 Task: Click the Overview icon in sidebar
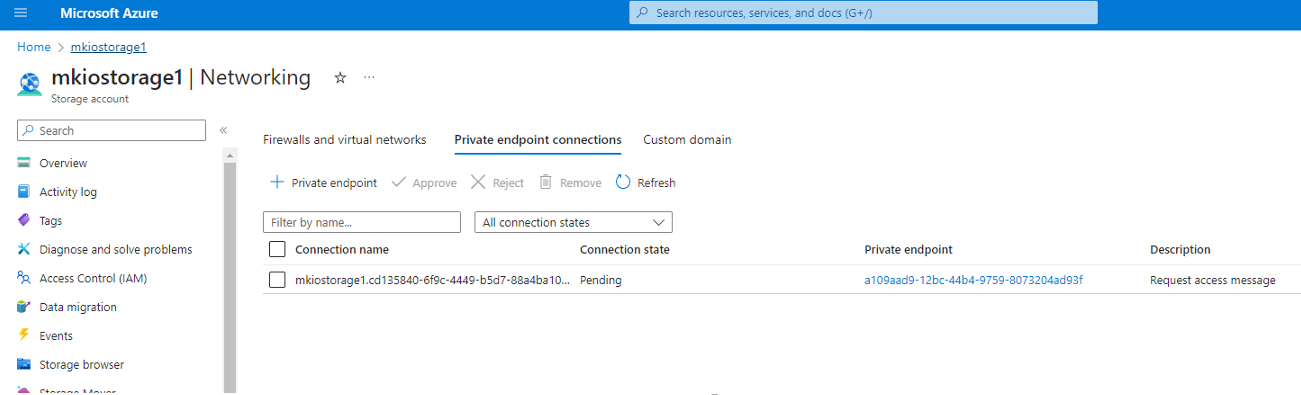point(24,163)
